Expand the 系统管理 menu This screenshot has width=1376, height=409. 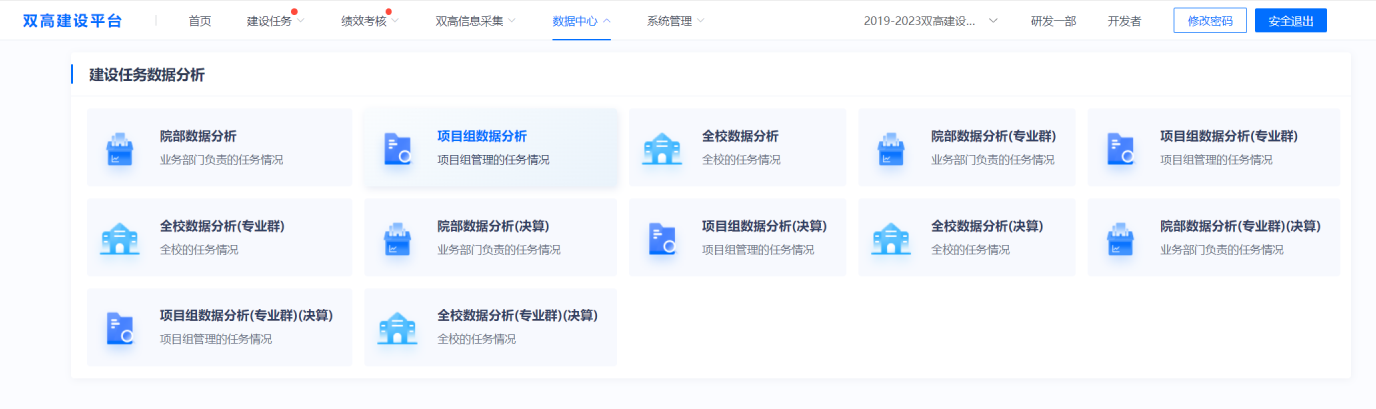(675, 21)
